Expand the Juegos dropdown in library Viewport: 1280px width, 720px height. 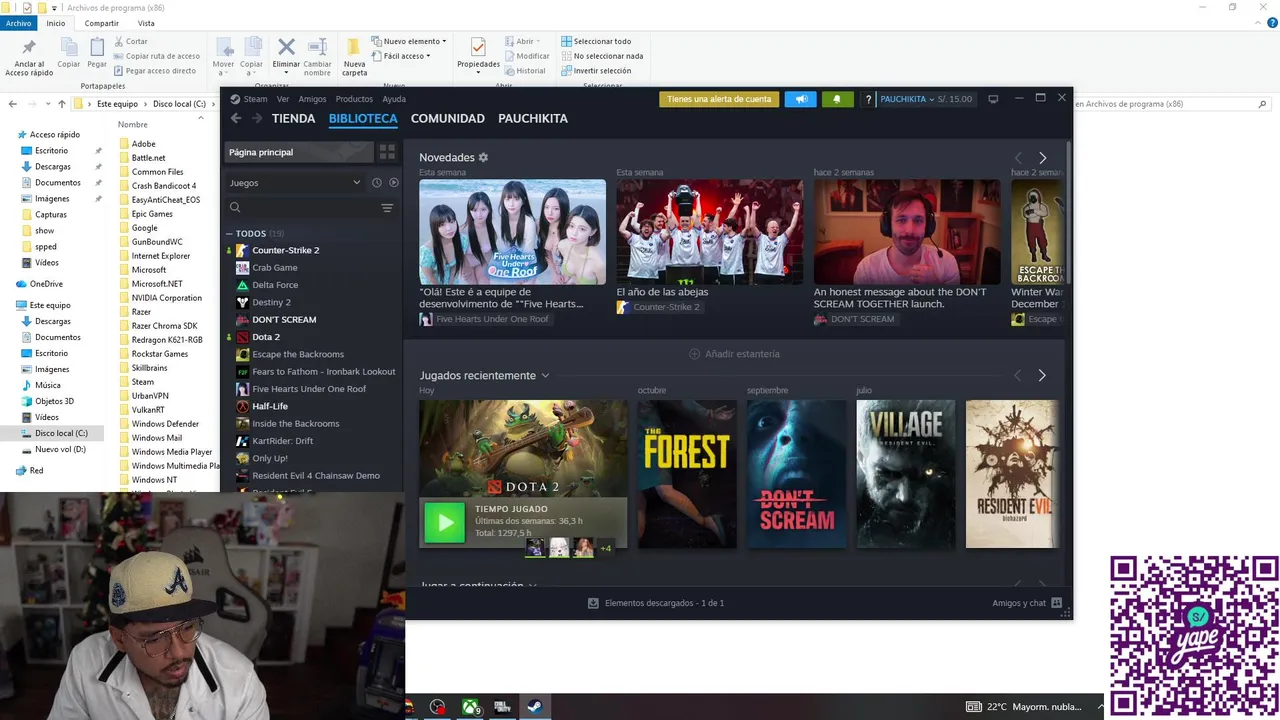[356, 183]
